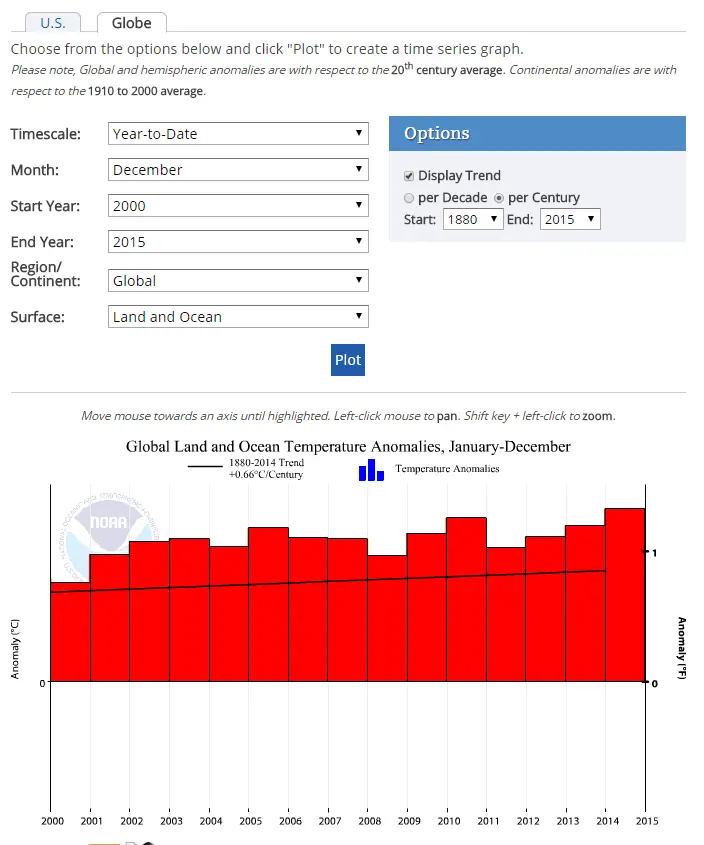Expand the Start Year dropdown
This screenshot has height=845, width=704.
(238, 206)
